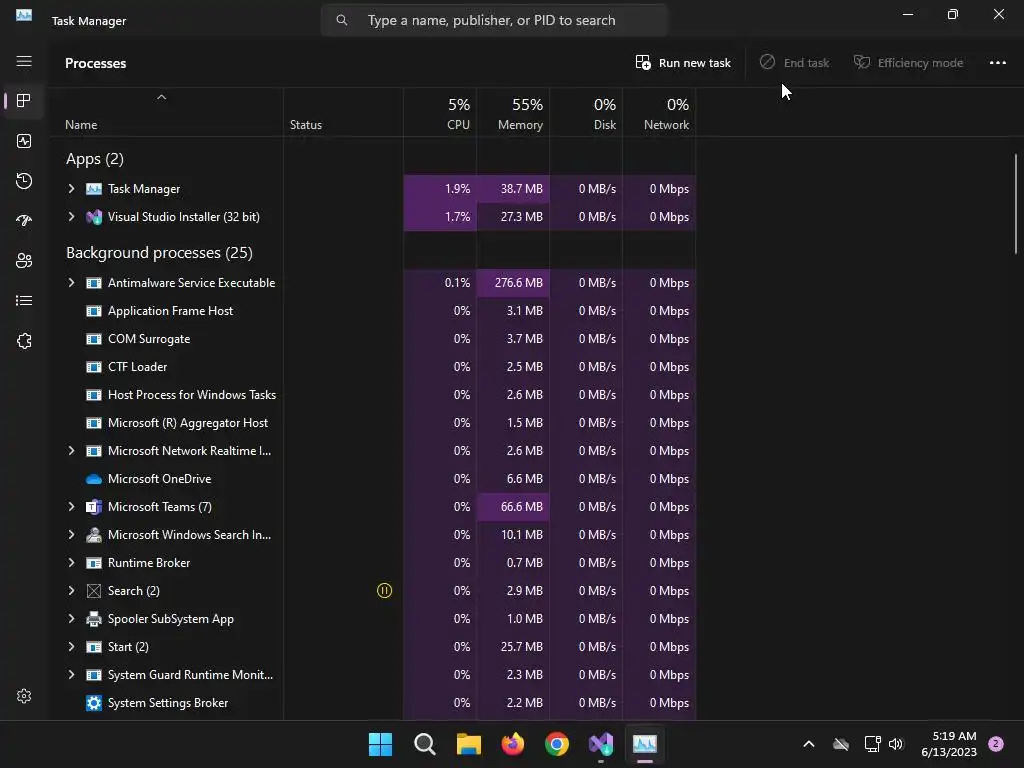Click the Microsoft Teams process icon
This screenshot has width=1024, height=768.
(x=94, y=507)
